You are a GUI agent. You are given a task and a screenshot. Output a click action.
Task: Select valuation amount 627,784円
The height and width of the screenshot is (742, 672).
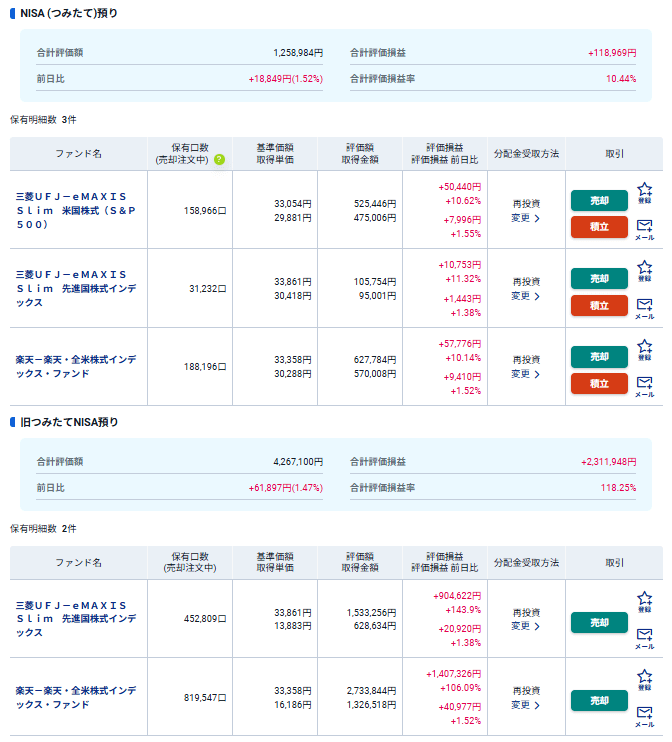pyautogui.click(x=375, y=360)
